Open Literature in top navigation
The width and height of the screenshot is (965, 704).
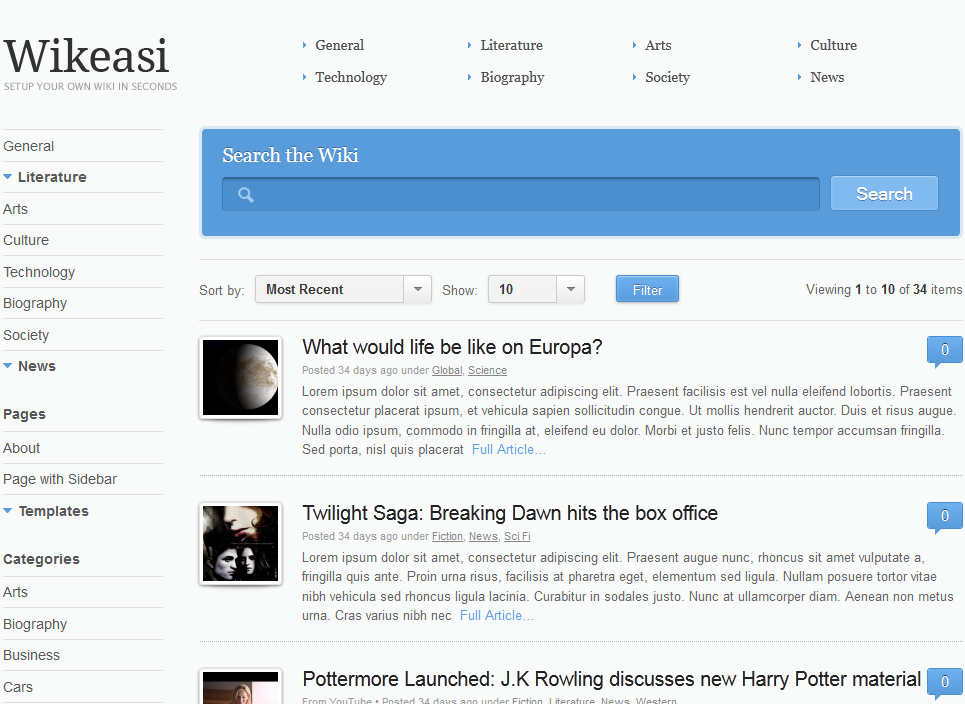(x=511, y=45)
